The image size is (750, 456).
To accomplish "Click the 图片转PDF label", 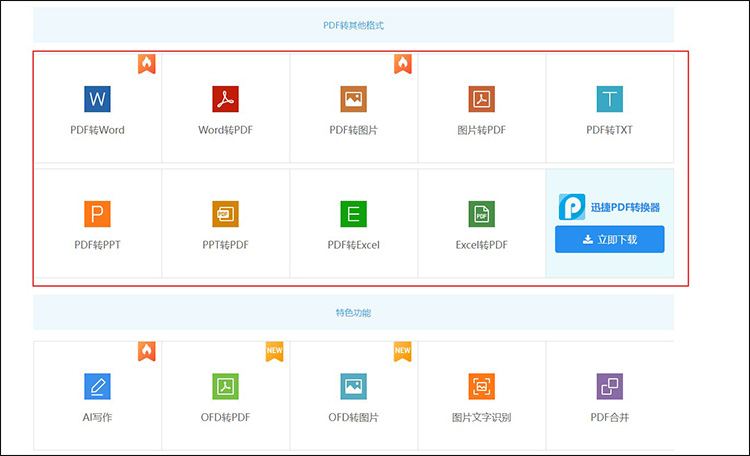I will 482,130.
